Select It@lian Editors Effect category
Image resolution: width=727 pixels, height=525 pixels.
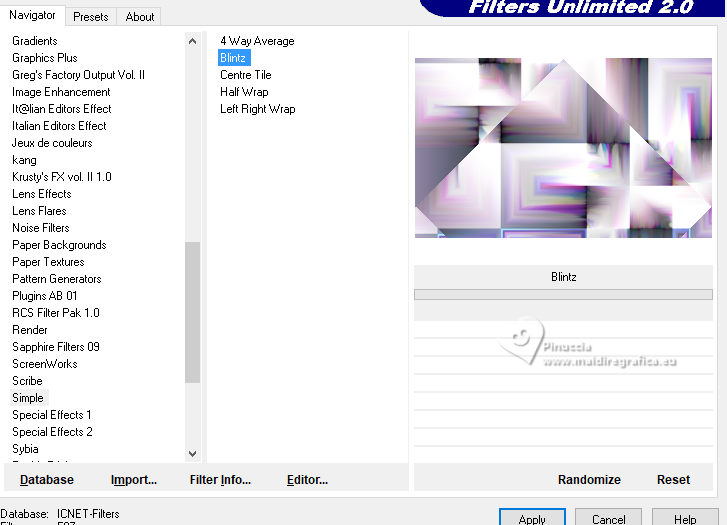pos(62,109)
